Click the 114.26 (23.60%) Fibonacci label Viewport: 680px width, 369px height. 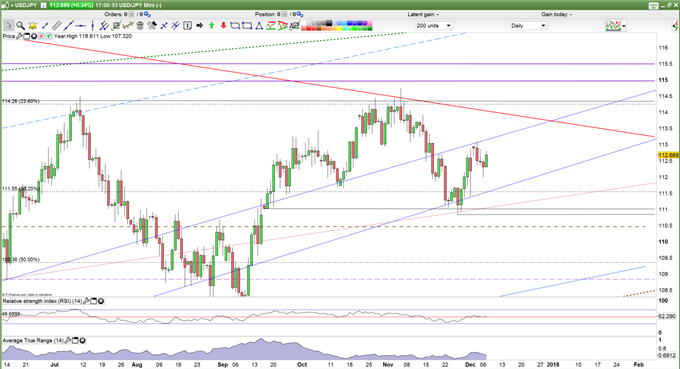(x=21, y=101)
